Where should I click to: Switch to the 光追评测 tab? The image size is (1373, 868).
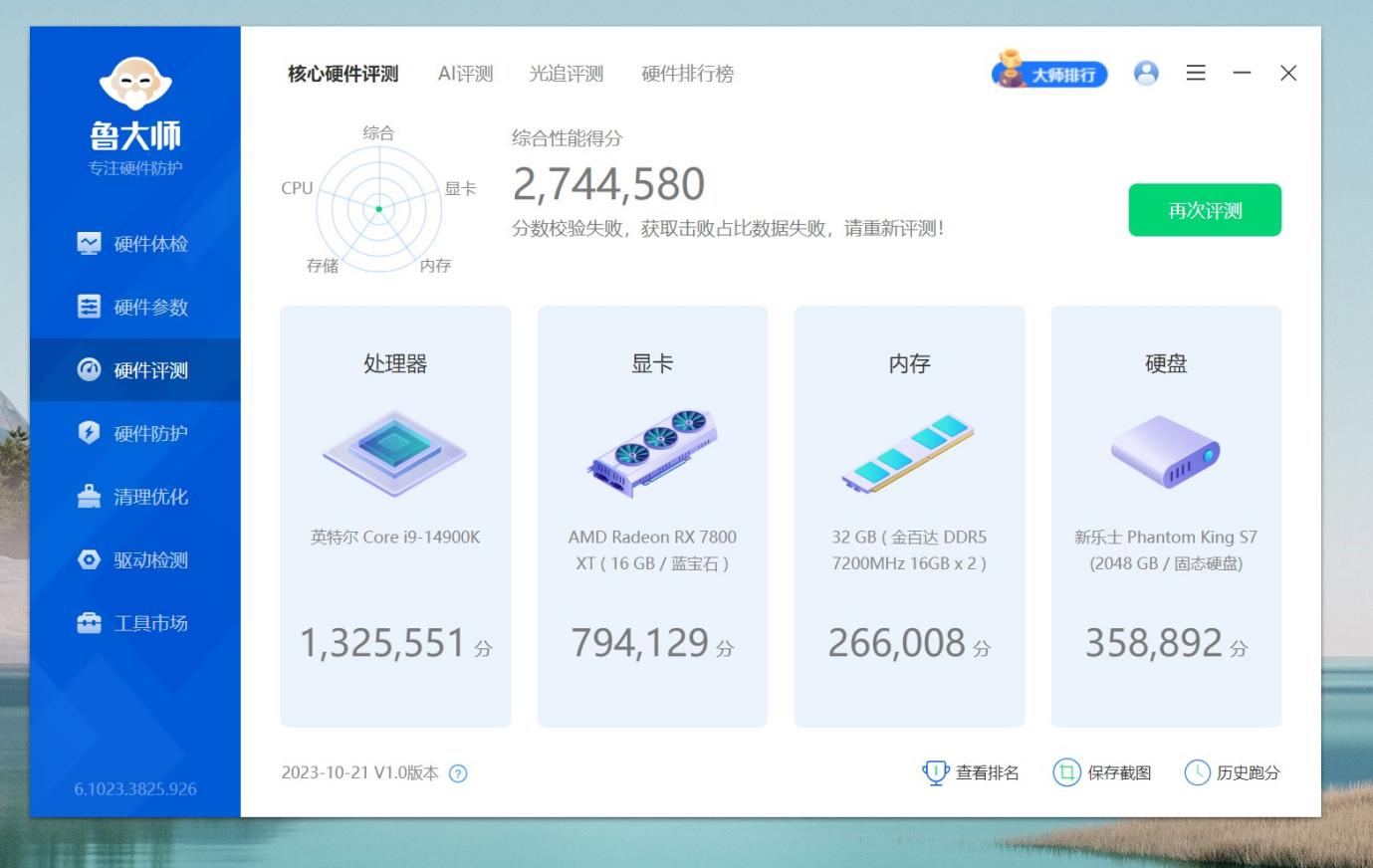coord(567,74)
